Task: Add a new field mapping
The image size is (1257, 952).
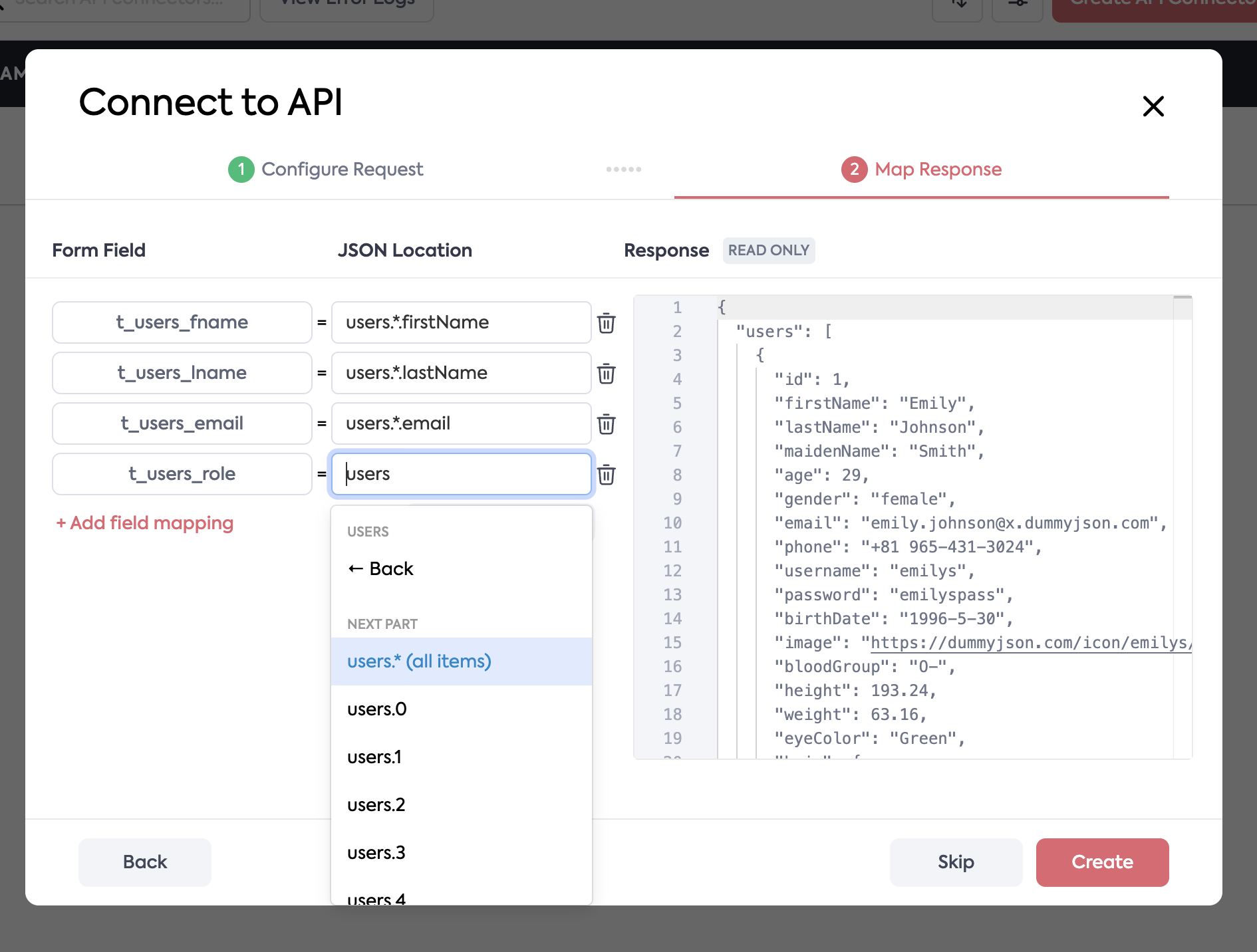Action: coord(145,523)
